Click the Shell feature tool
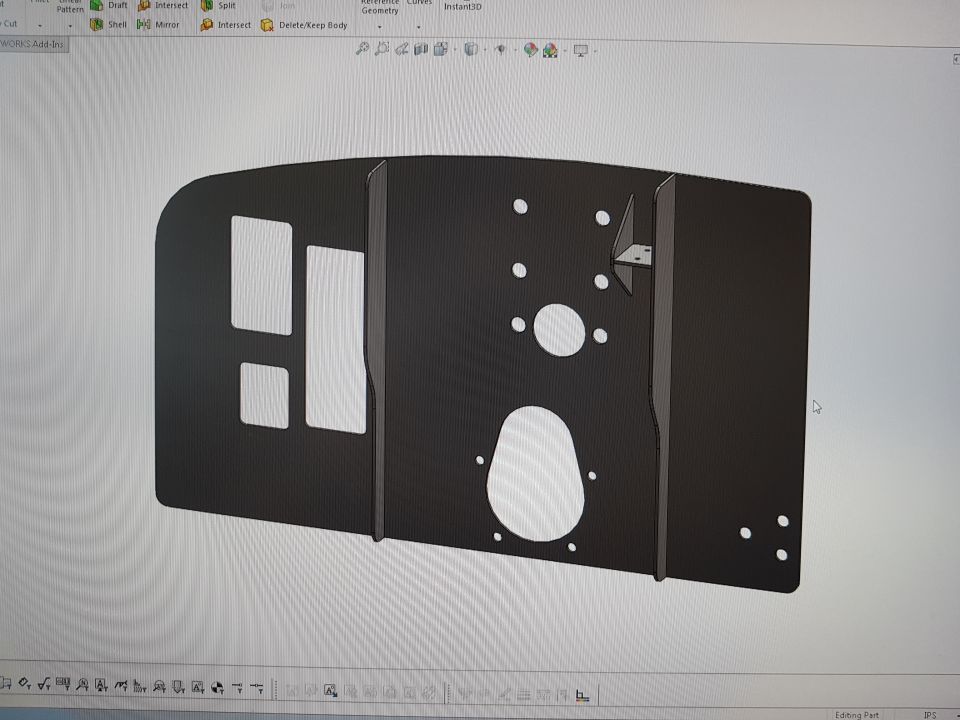The width and height of the screenshot is (960, 720). pyautogui.click(x=108, y=24)
